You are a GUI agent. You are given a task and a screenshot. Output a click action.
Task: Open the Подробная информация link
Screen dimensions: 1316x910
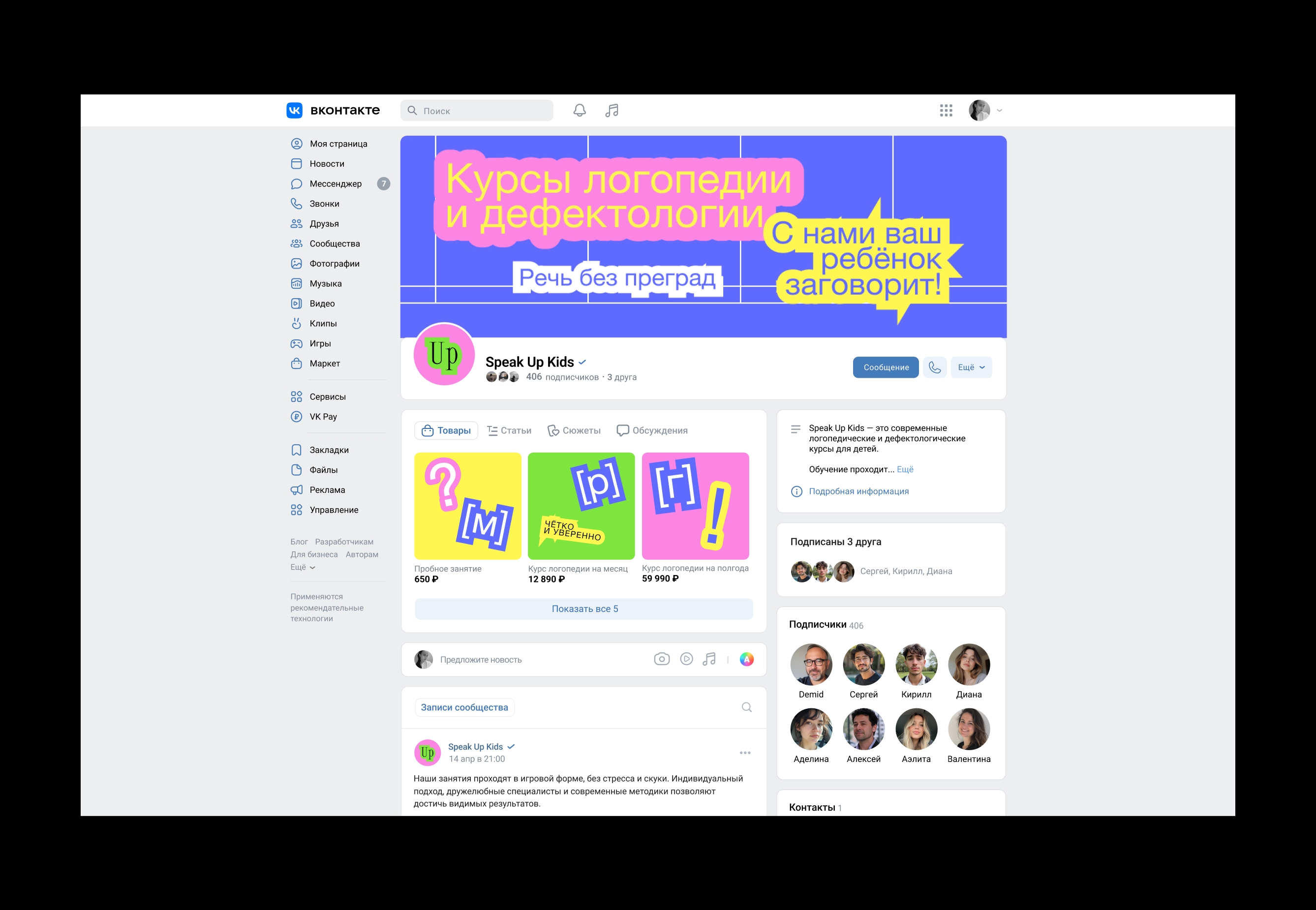tap(858, 491)
